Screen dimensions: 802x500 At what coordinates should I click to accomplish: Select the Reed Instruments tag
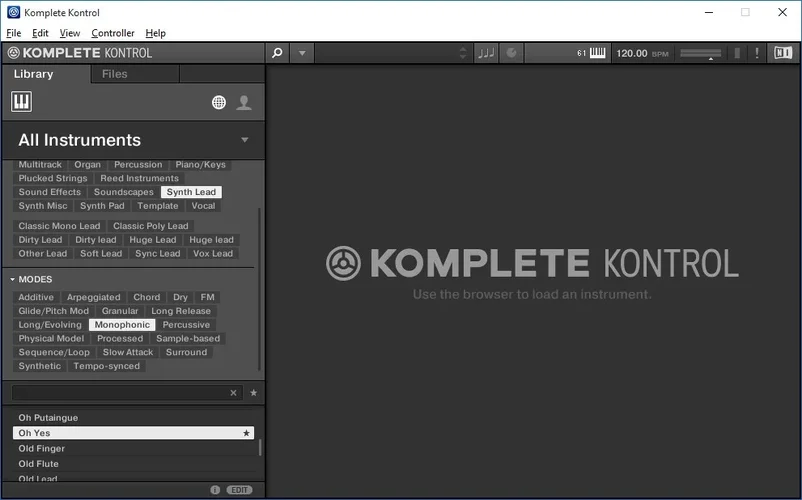click(x=140, y=178)
